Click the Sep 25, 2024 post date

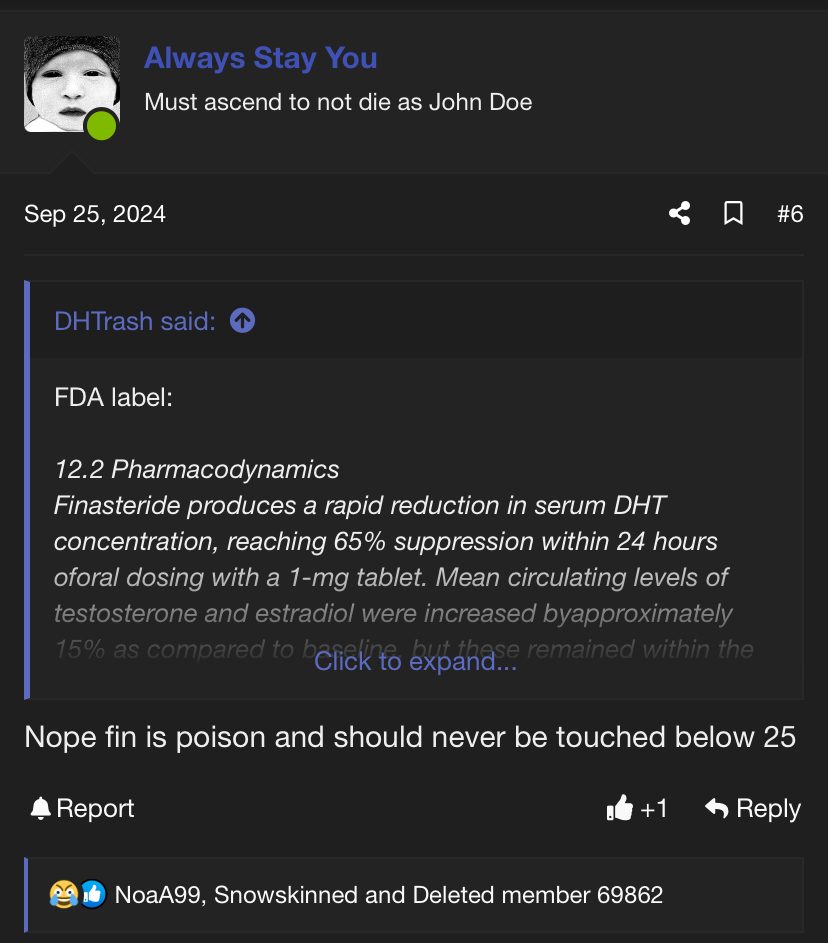point(95,214)
